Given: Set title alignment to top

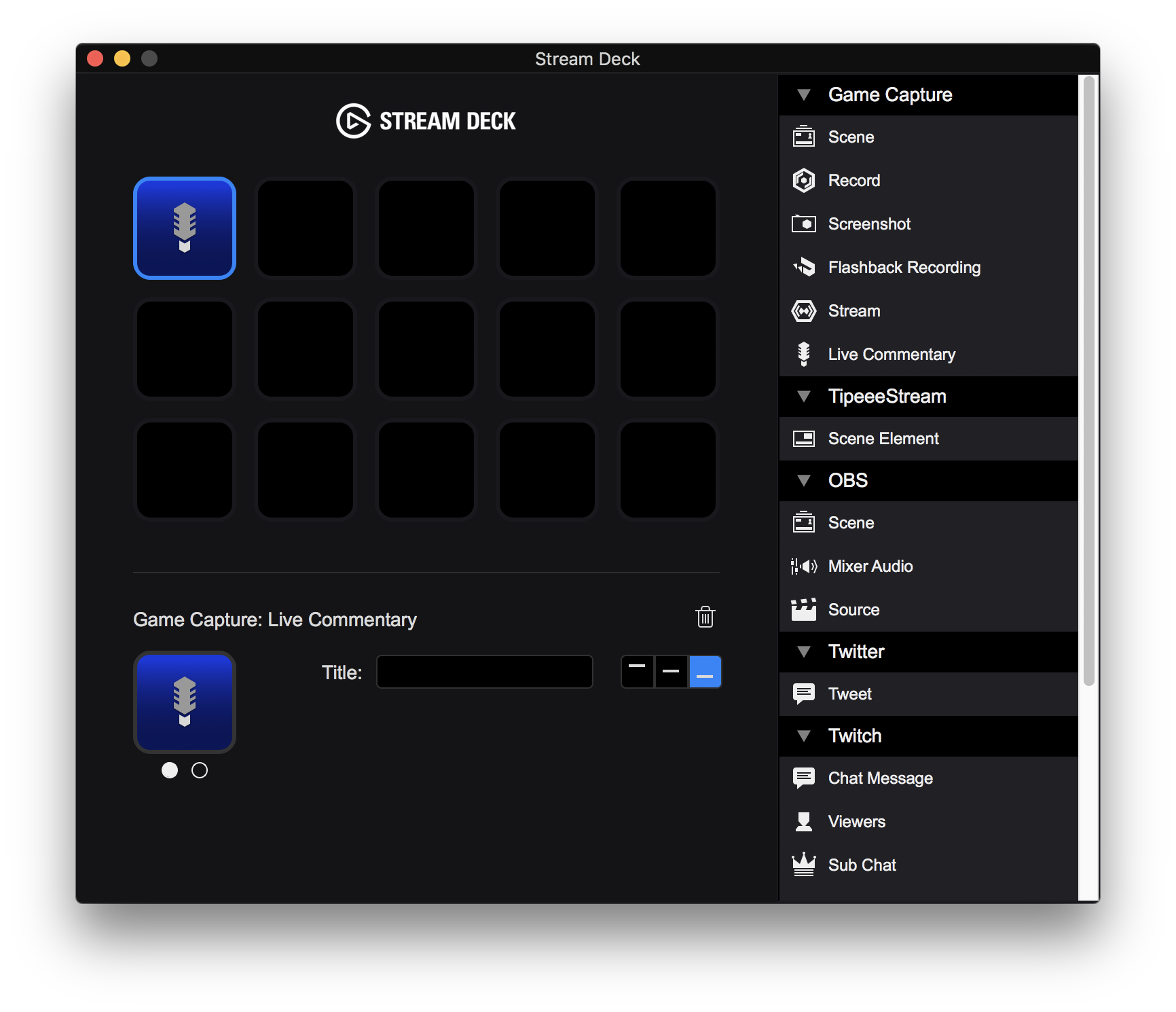Looking at the screenshot, I should click(x=638, y=672).
